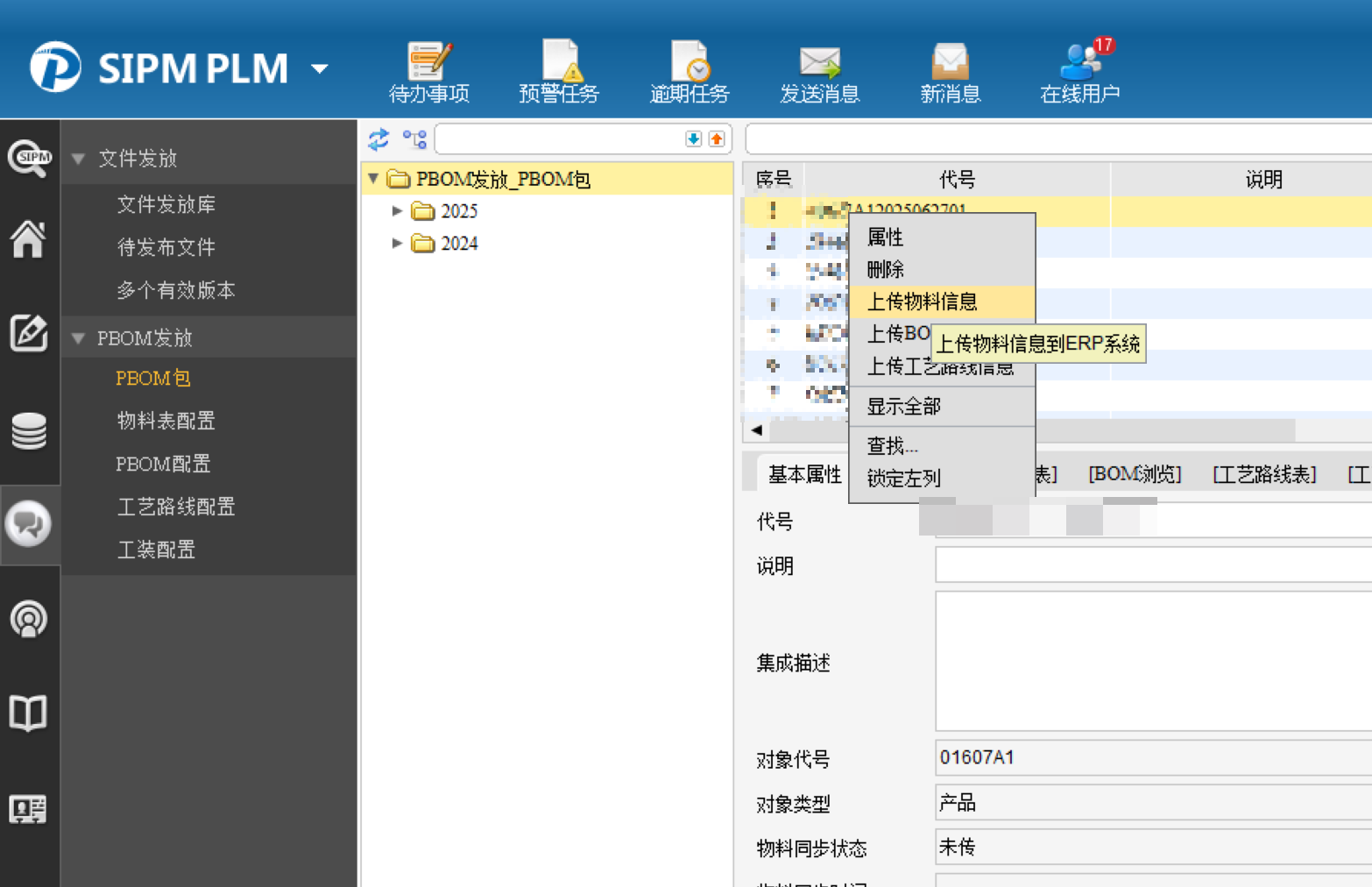
Task: Select 上传物料信息 in the context menu
Action: click(x=922, y=302)
